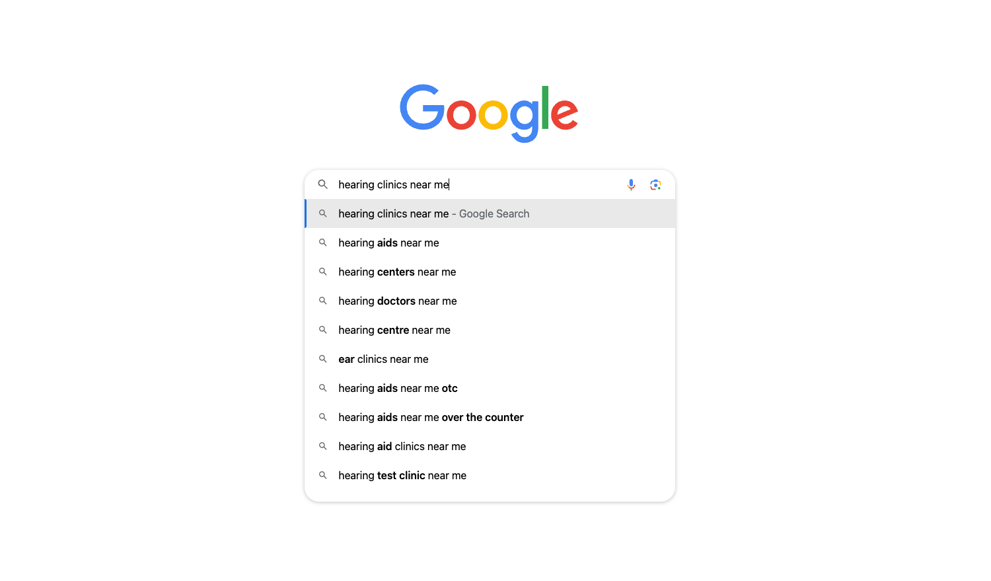
Task: Select the "hearing doctors near me" suggestion
Action: [x=397, y=301]
